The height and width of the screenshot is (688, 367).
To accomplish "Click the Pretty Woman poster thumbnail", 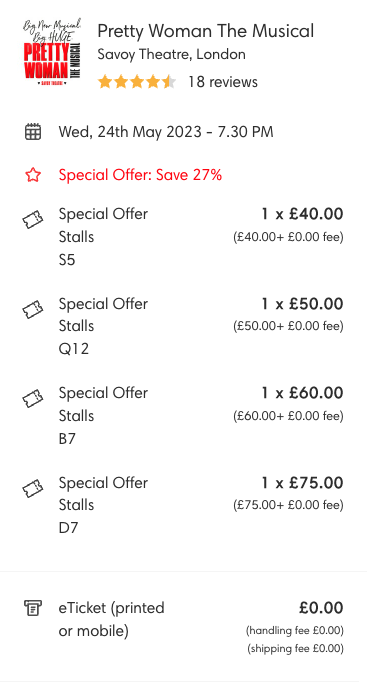I will (52, 52).
